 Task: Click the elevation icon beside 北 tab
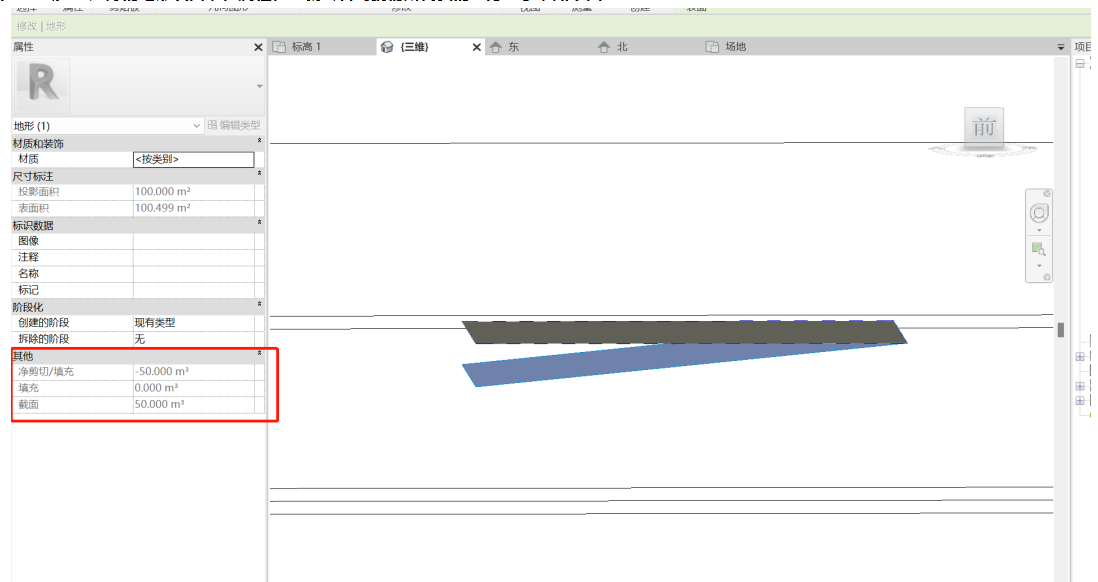[x=604, y=47]
